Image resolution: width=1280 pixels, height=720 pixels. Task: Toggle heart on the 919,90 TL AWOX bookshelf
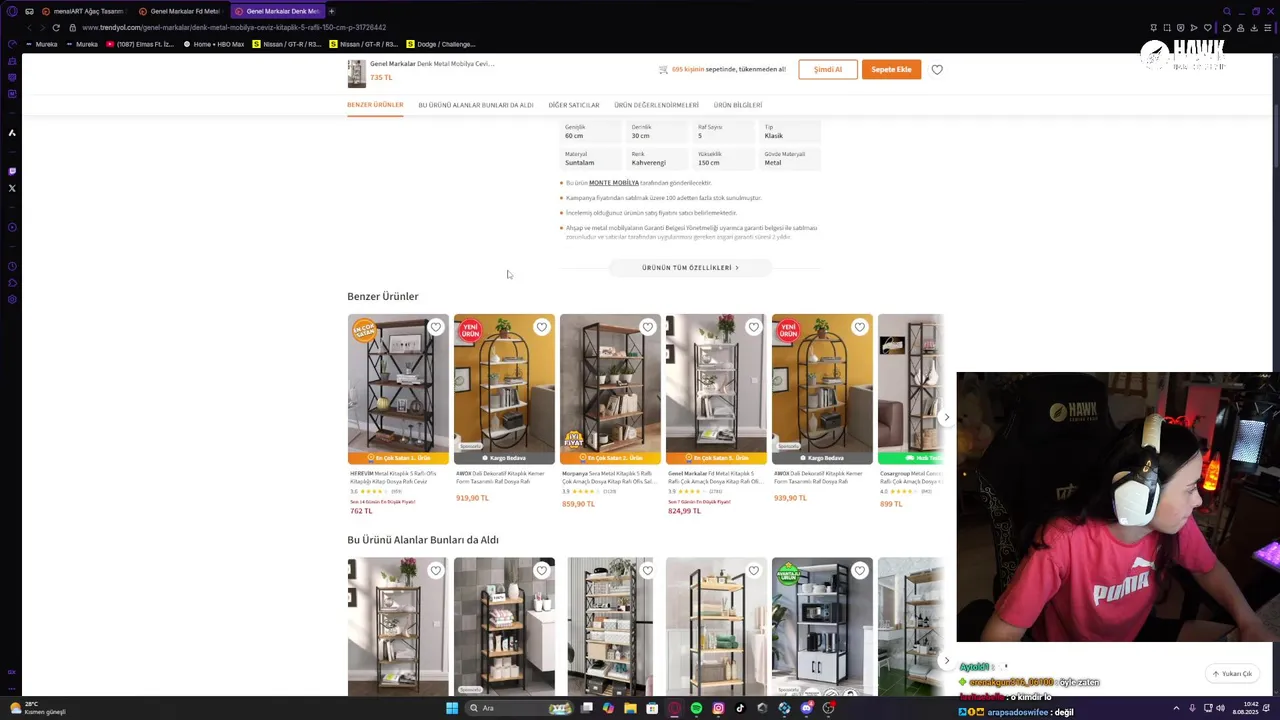click(x=542, y=327)
